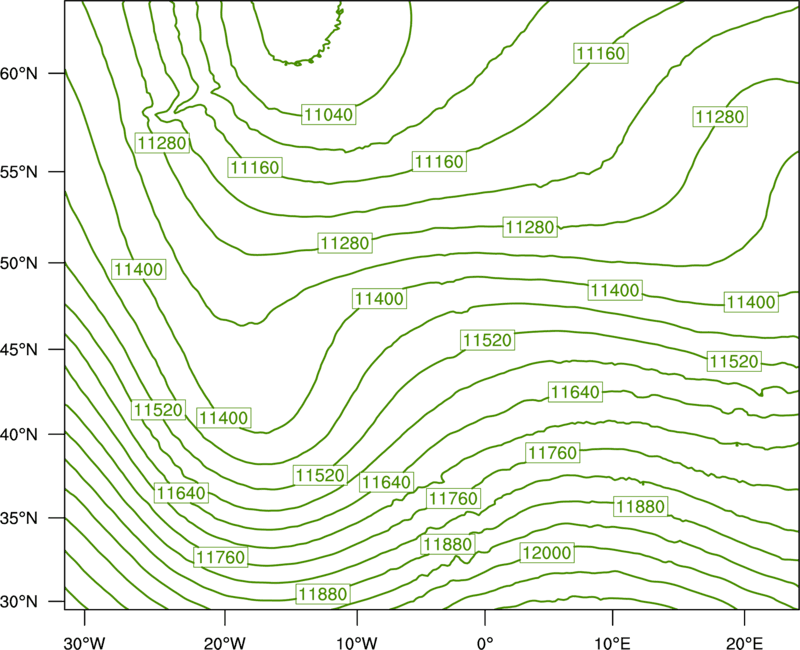Image resolution: width=800 pixels, height=650 pixels.
Task: Click the westernmost 11280 contour label
Action: pos(162,143)
